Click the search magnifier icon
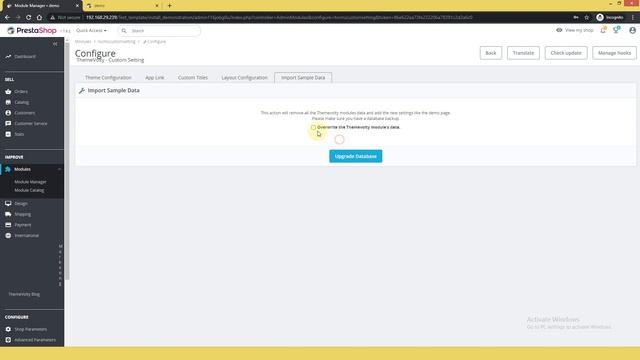The image size is (640, 360). tap(124, 31)
